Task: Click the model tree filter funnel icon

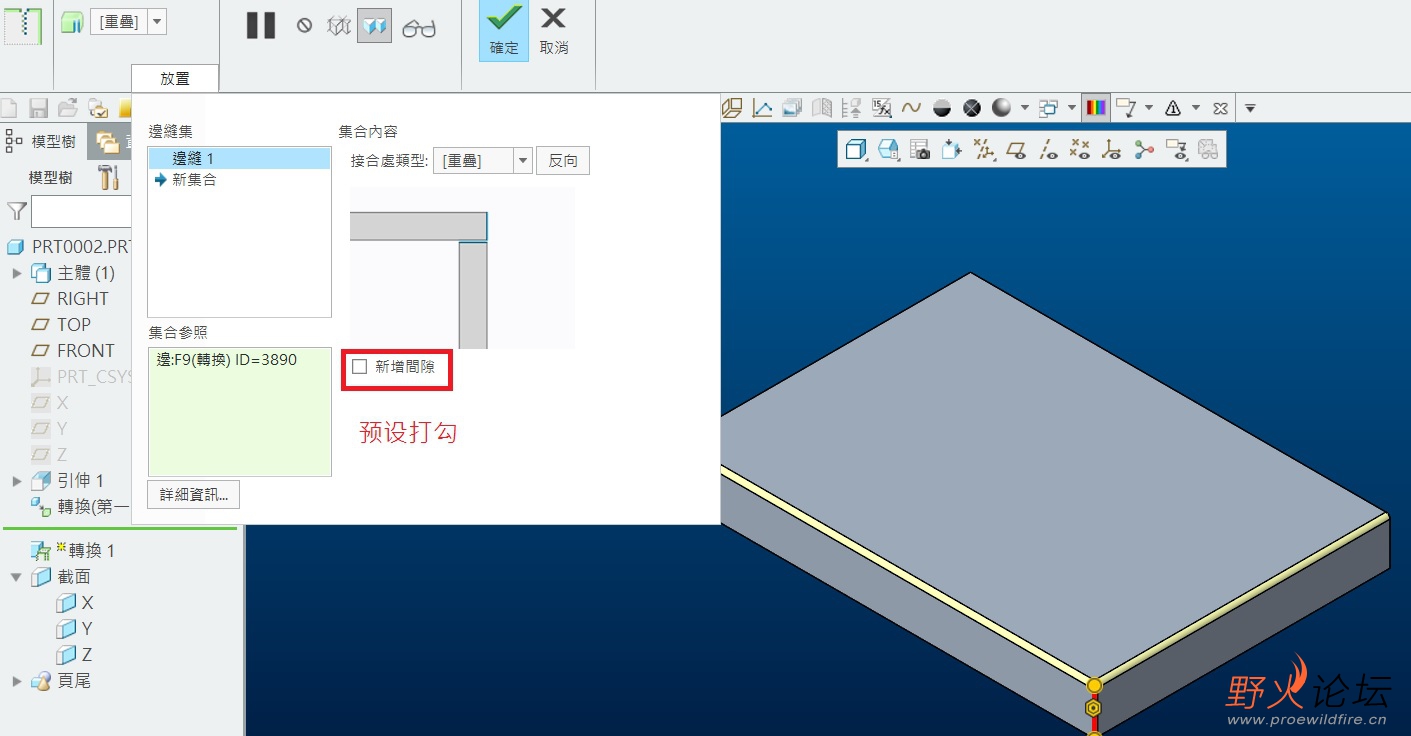Action: pos(16,211)
